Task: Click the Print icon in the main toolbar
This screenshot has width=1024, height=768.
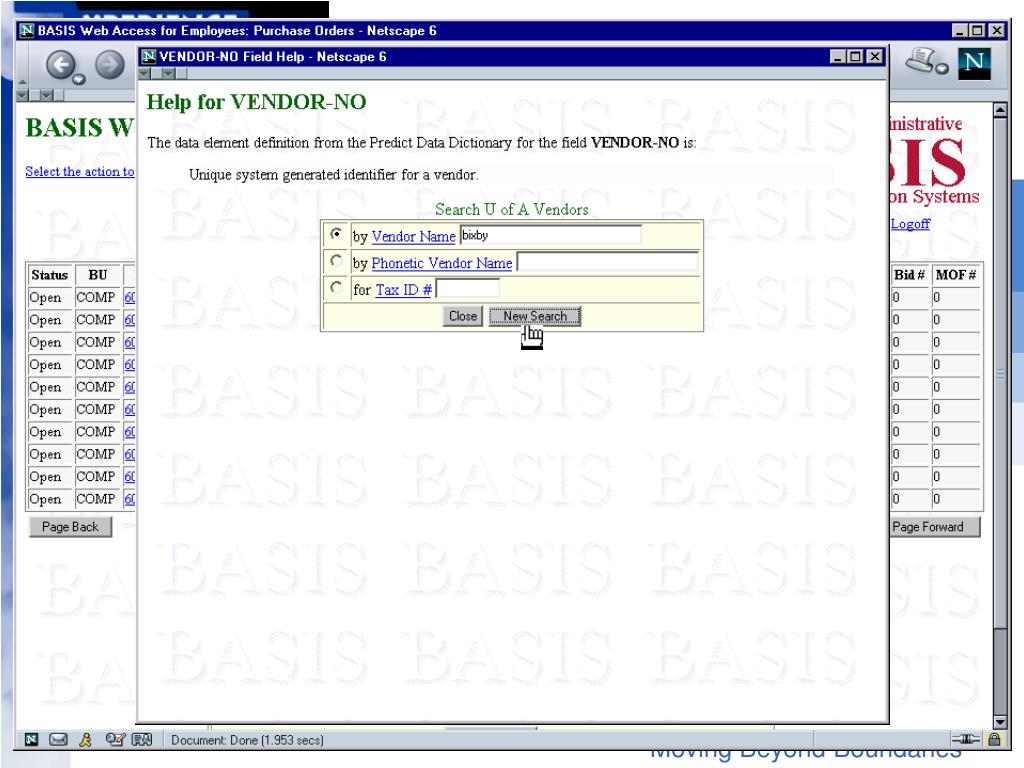Action: 921,61
